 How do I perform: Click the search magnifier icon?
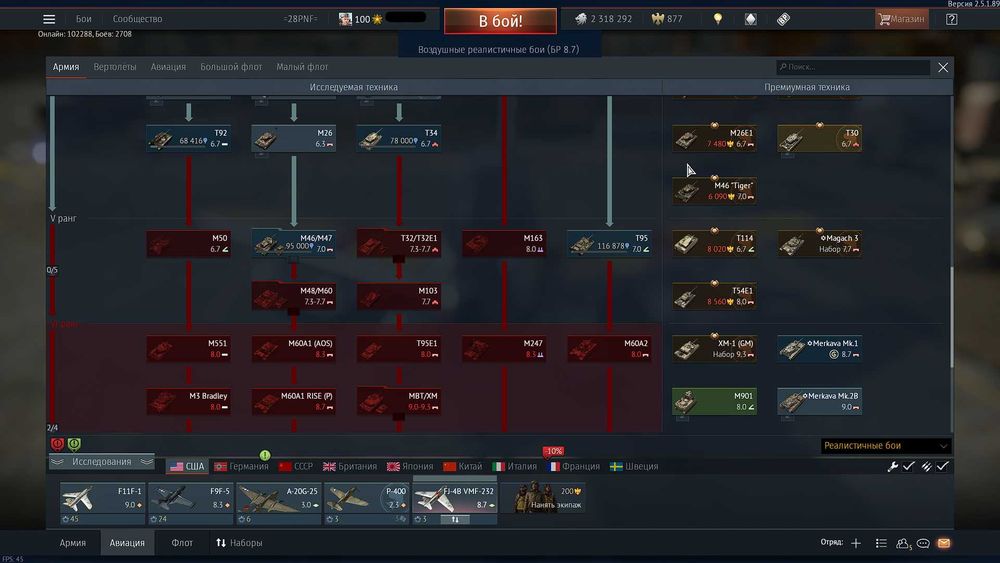783,67
